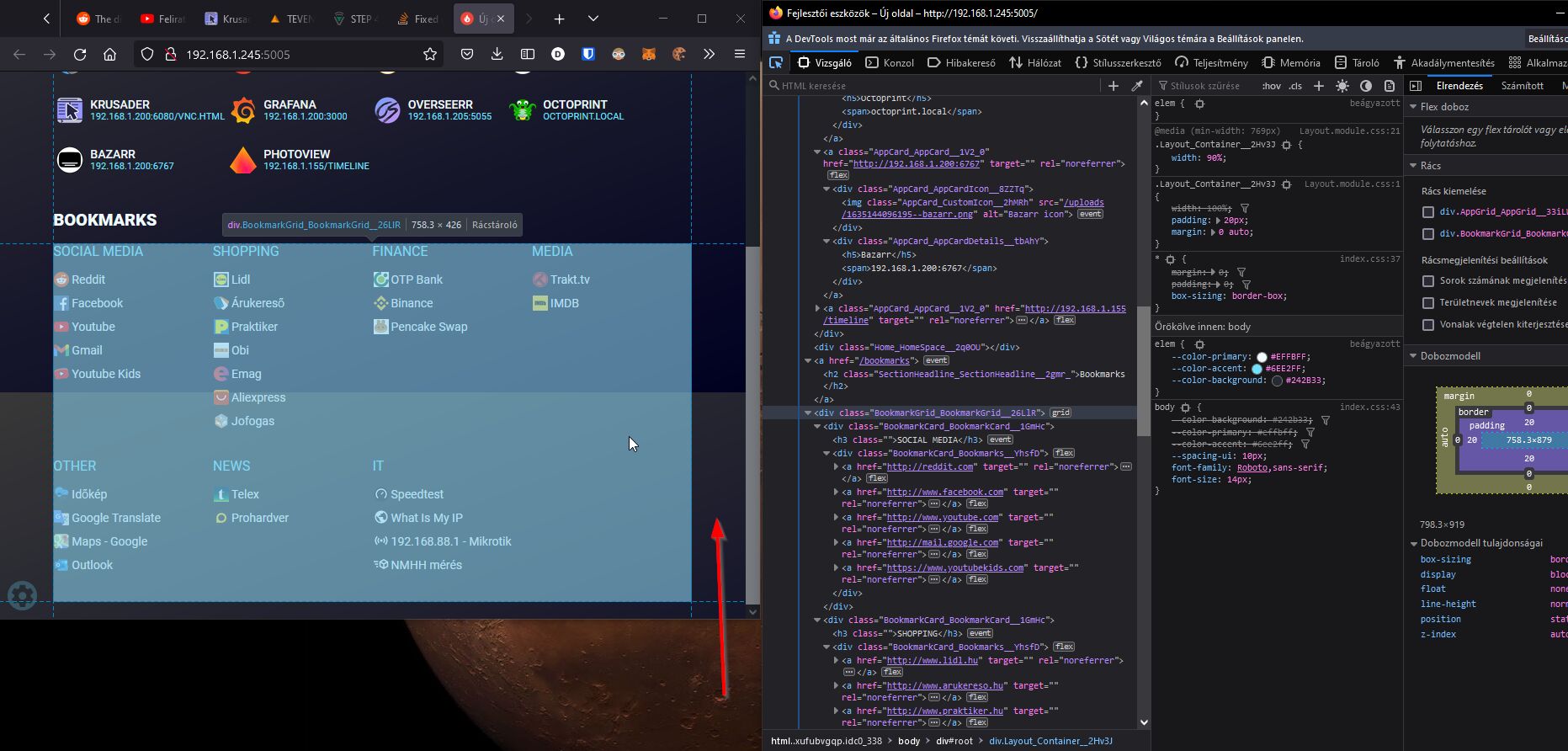The width and height of the screenshot is (1568, 751).
Task: Open the index.css:37 source link
Action: (1369, 258)
